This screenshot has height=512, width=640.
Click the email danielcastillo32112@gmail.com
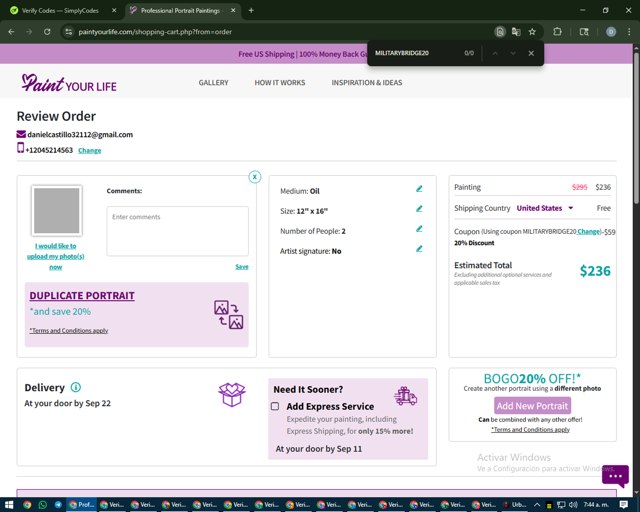pyautogui.click(x=80, y=134)
